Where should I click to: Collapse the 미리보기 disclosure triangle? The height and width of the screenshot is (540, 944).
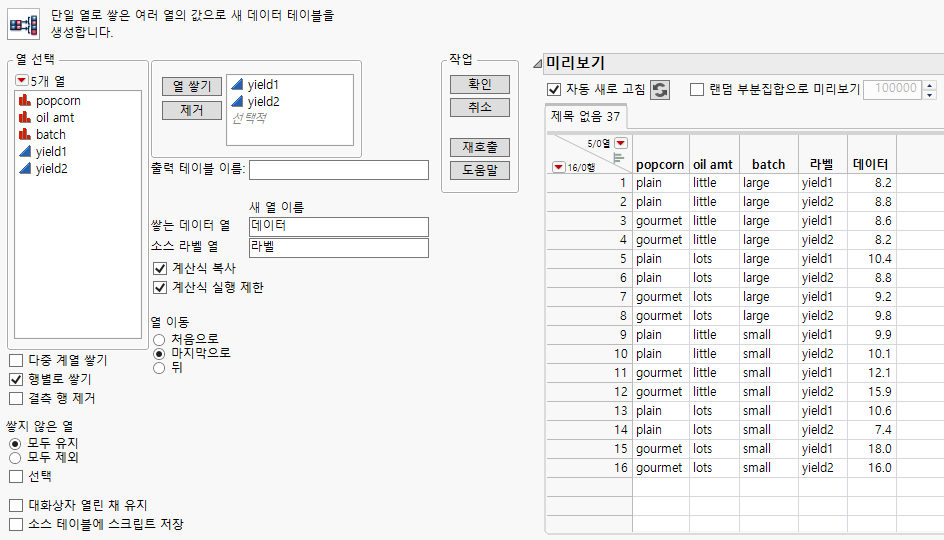tap(538, 63)
